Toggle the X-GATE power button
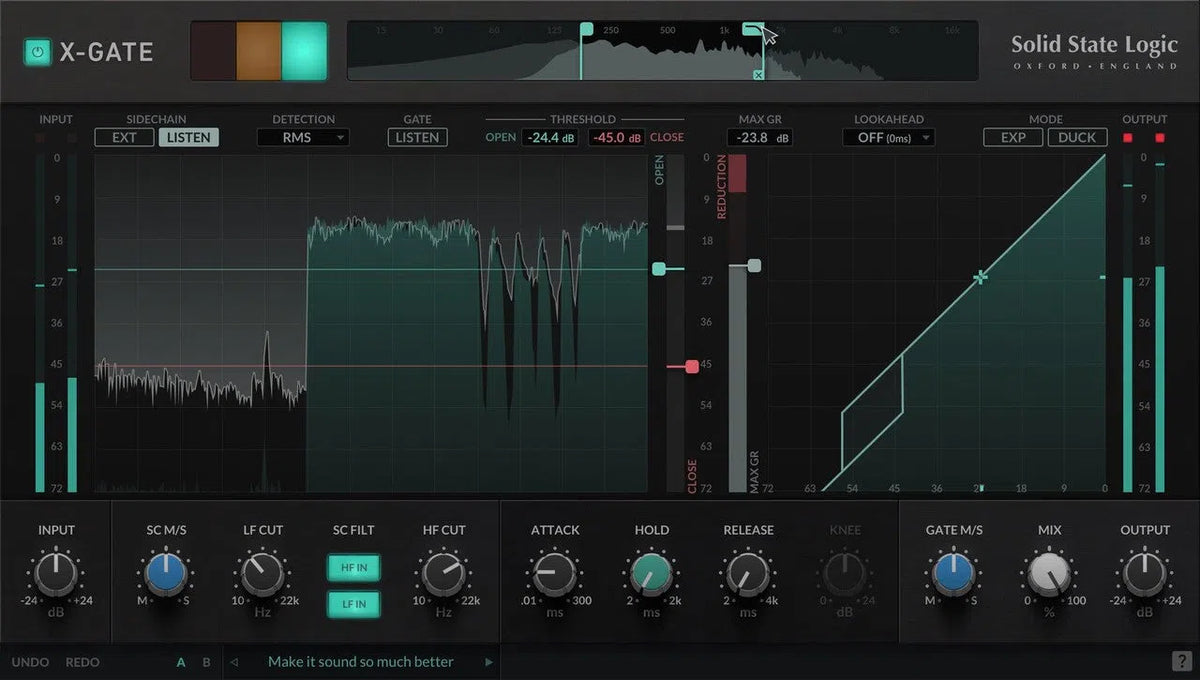 (x=38, y=52)
